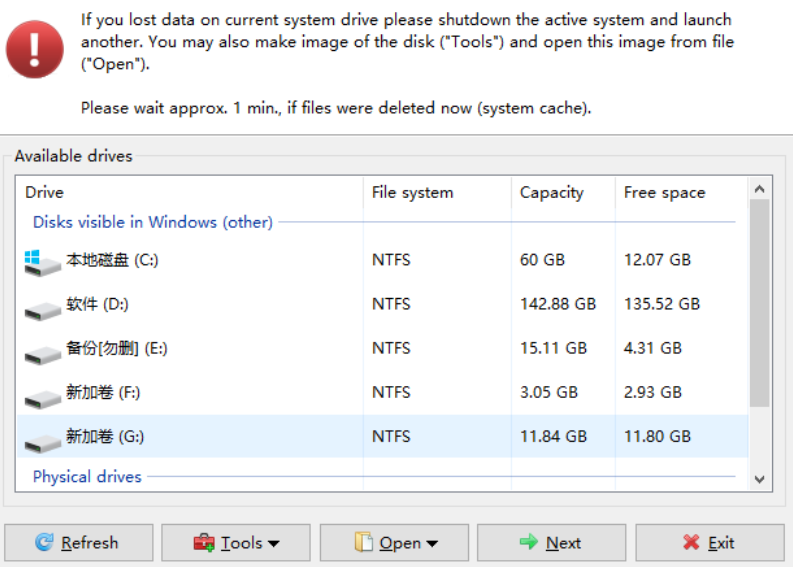793x567 pixels.
Task: Click the G: drive disk icon
Action: click(x=42, y=443)
